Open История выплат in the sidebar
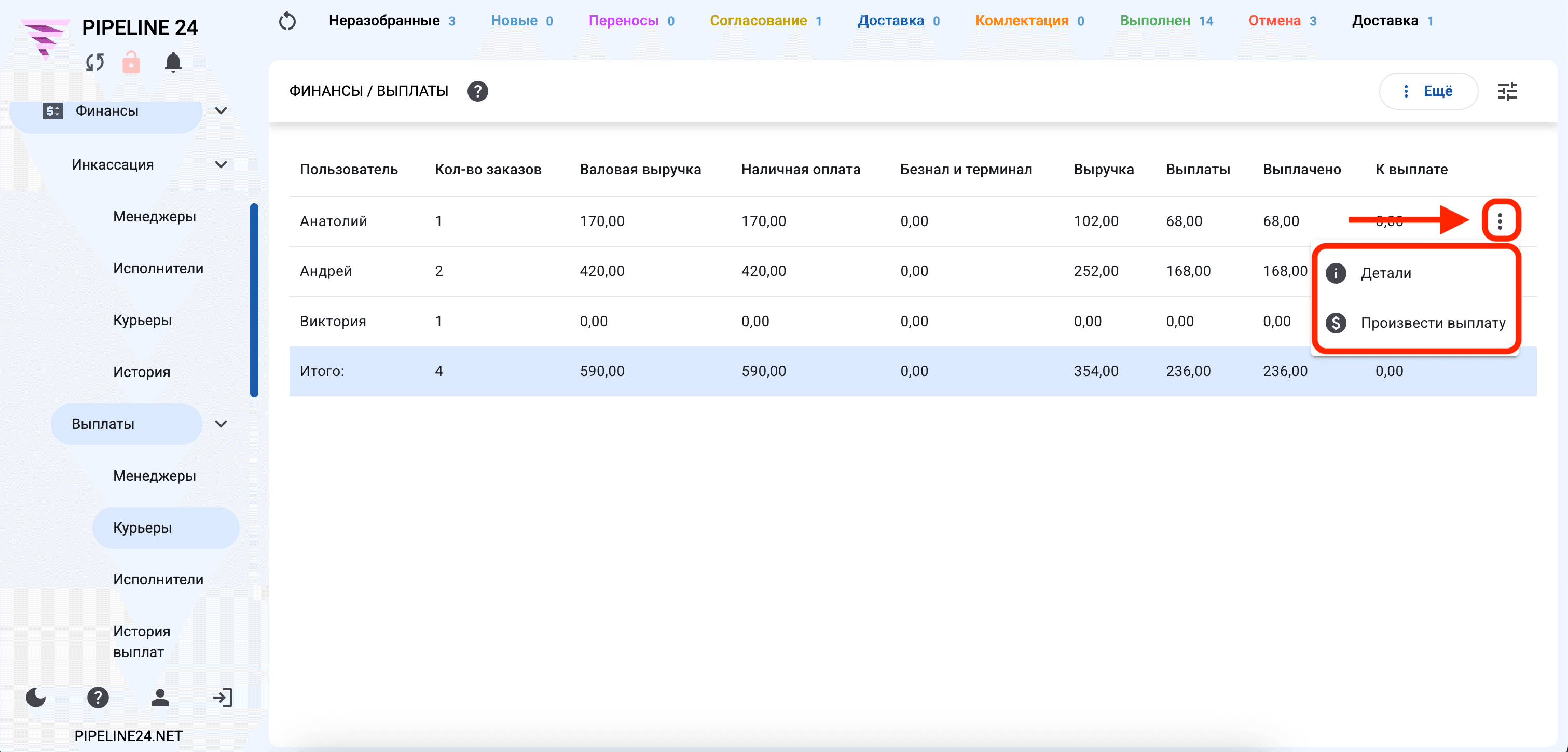The height and width of the screenshot is (752, 1568). 141,641
